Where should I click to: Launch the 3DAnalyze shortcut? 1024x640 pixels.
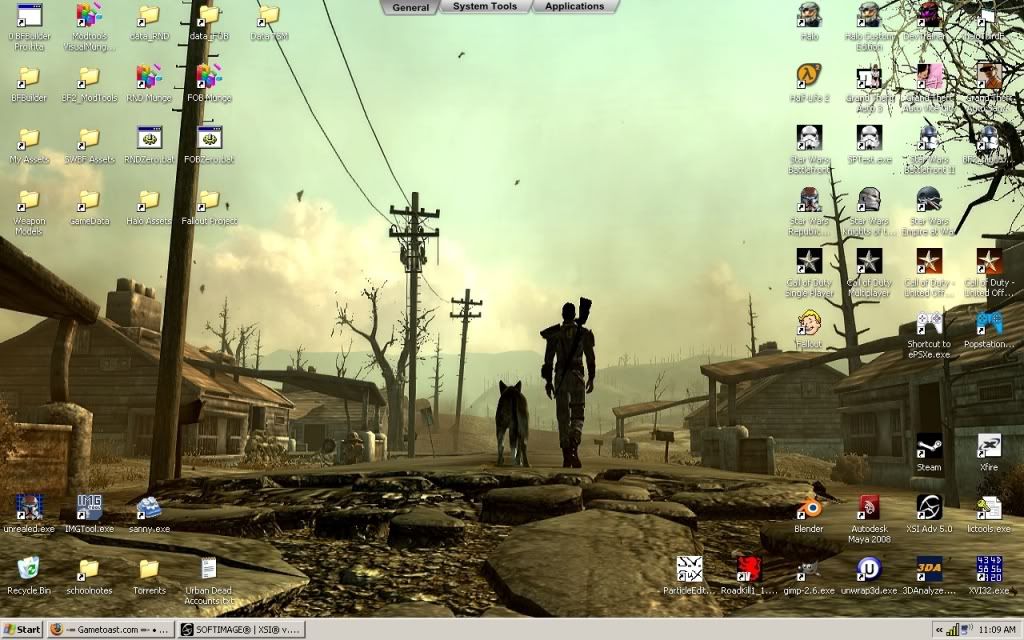(929, 575)
